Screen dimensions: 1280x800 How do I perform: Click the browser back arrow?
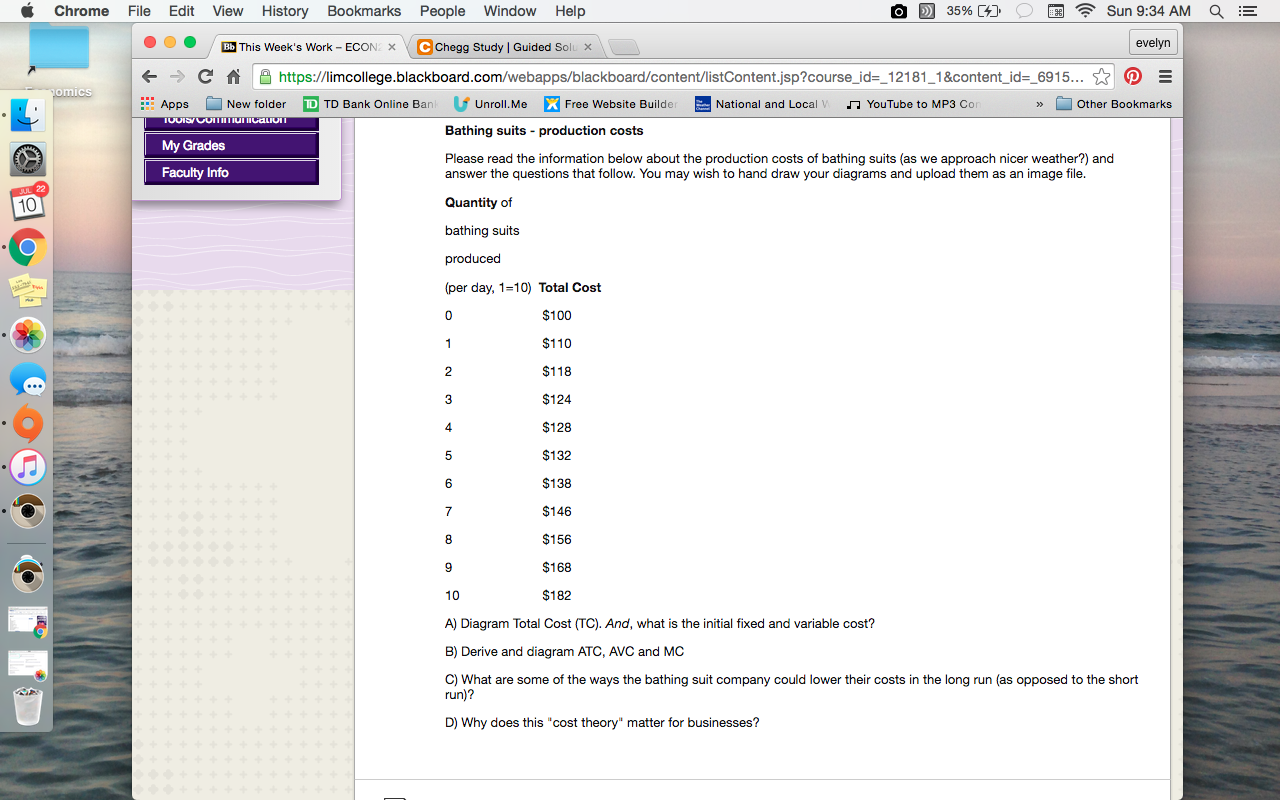pos(149,77)
